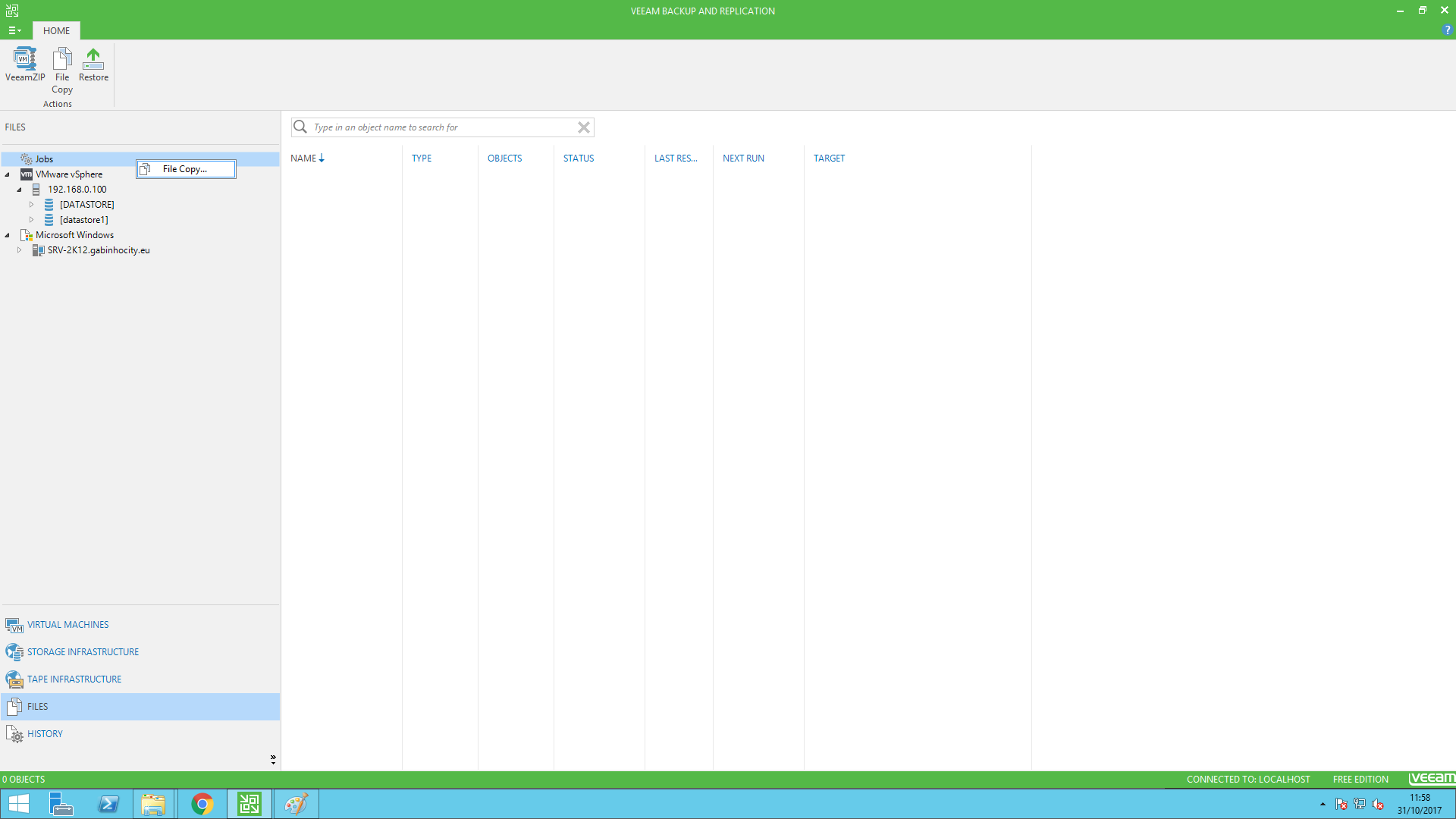Screen dimensions: 1456x819
Task: Expand the SRV-2K12.gabinhocity.eu node
Action: [x=20, y=250]
